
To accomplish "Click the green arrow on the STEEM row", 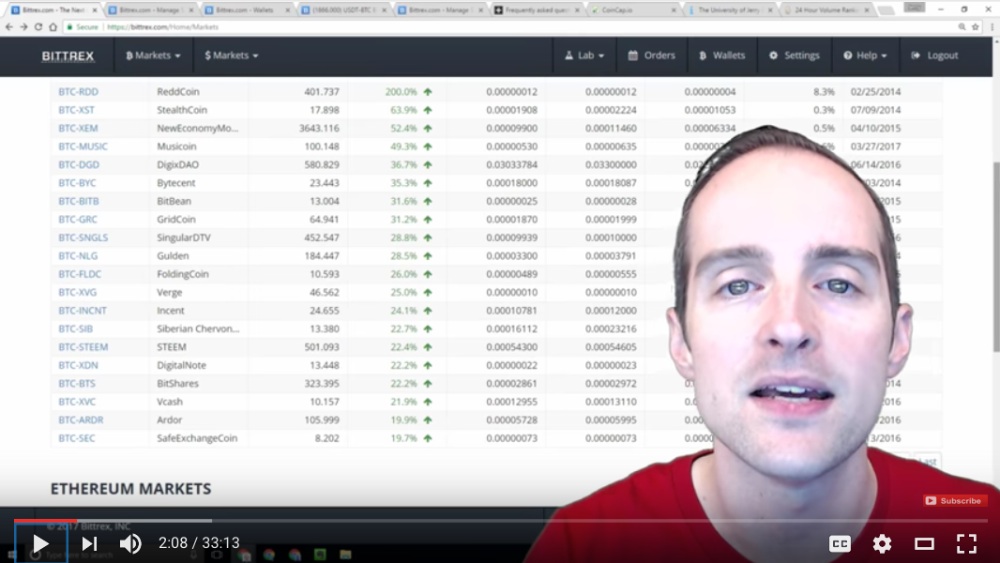I will pos(428,347).
